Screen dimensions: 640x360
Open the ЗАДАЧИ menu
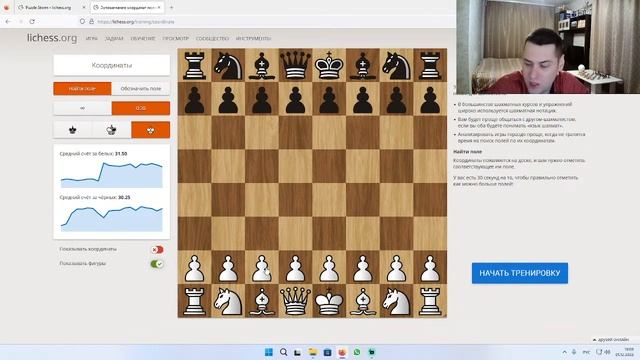coord(114,38)
